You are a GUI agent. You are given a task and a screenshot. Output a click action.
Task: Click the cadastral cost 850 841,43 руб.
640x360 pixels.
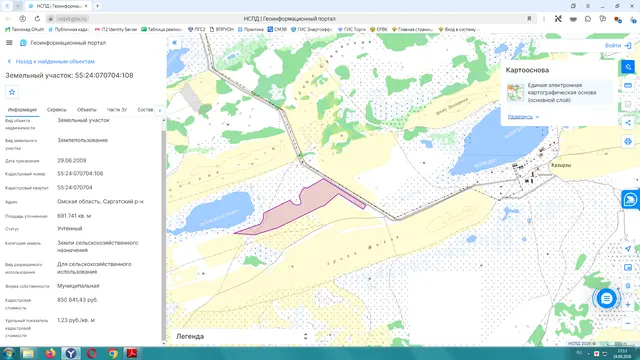pos(78,300)
